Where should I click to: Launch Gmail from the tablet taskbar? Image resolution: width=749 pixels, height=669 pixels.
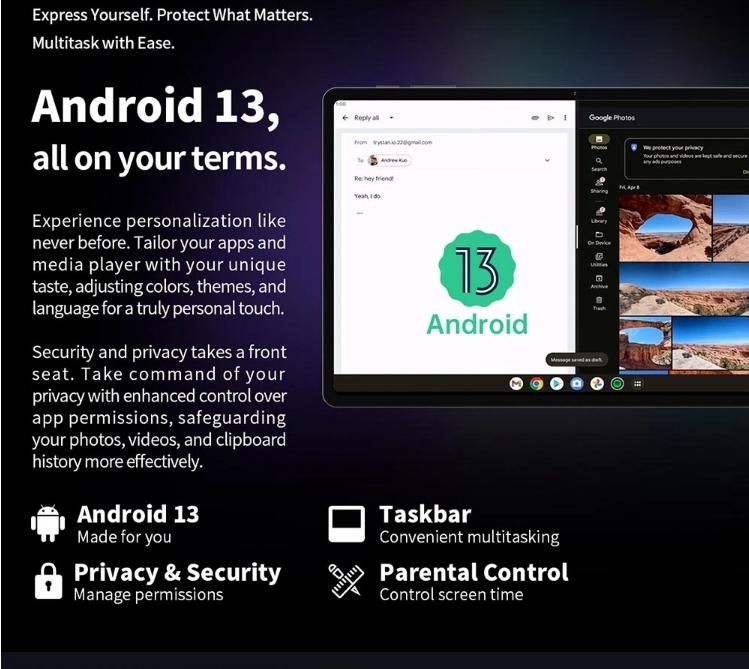tap(516, 383)
